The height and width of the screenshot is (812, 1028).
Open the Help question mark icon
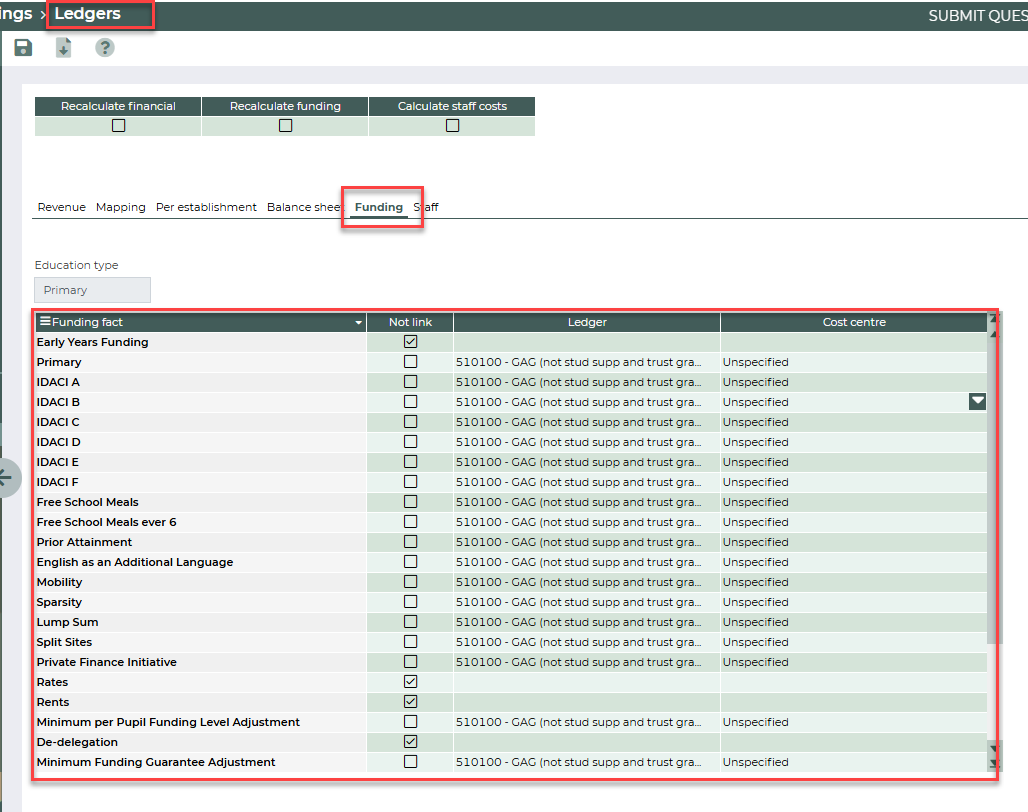point(104,48)
